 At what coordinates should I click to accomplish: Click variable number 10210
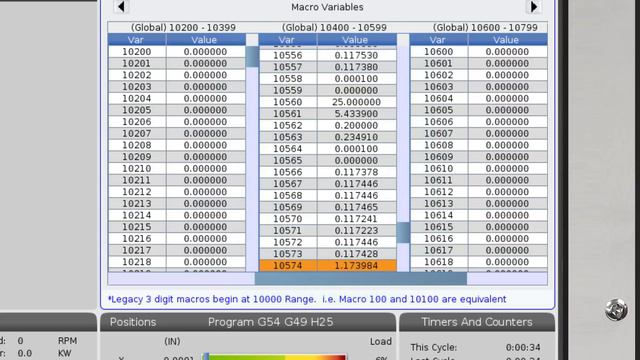(x=137, y=169)
